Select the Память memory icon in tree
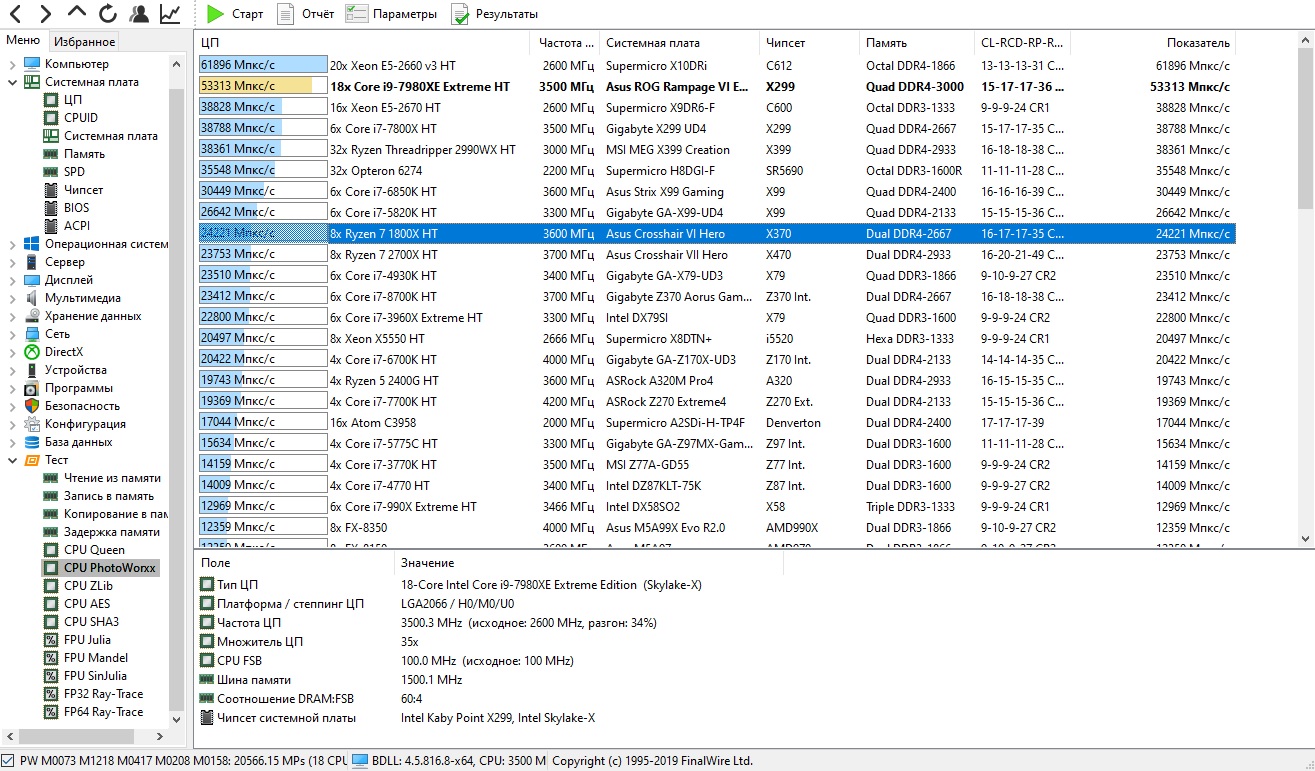 51,154
